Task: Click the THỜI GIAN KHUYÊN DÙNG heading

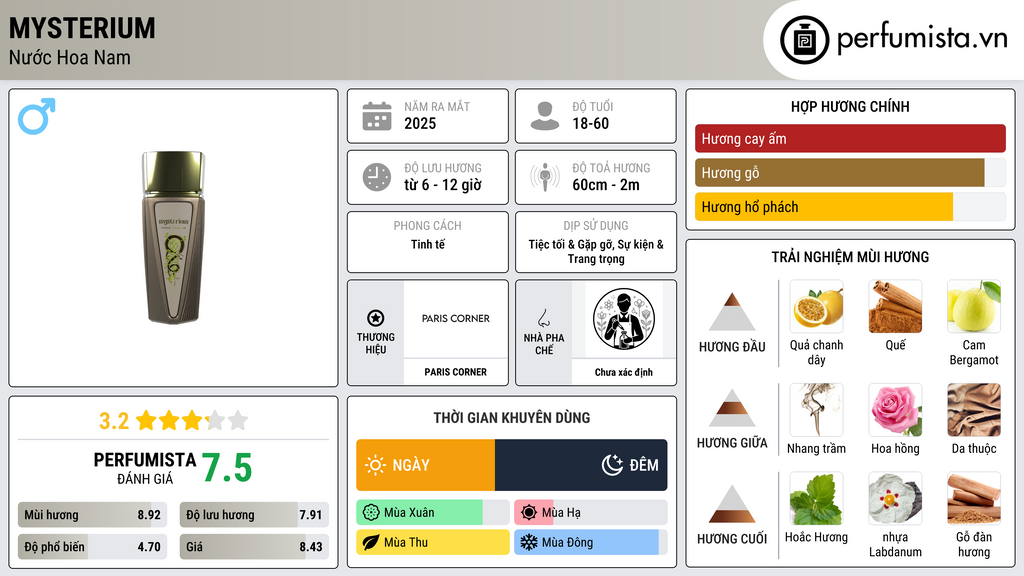Action: click(512, 418)
